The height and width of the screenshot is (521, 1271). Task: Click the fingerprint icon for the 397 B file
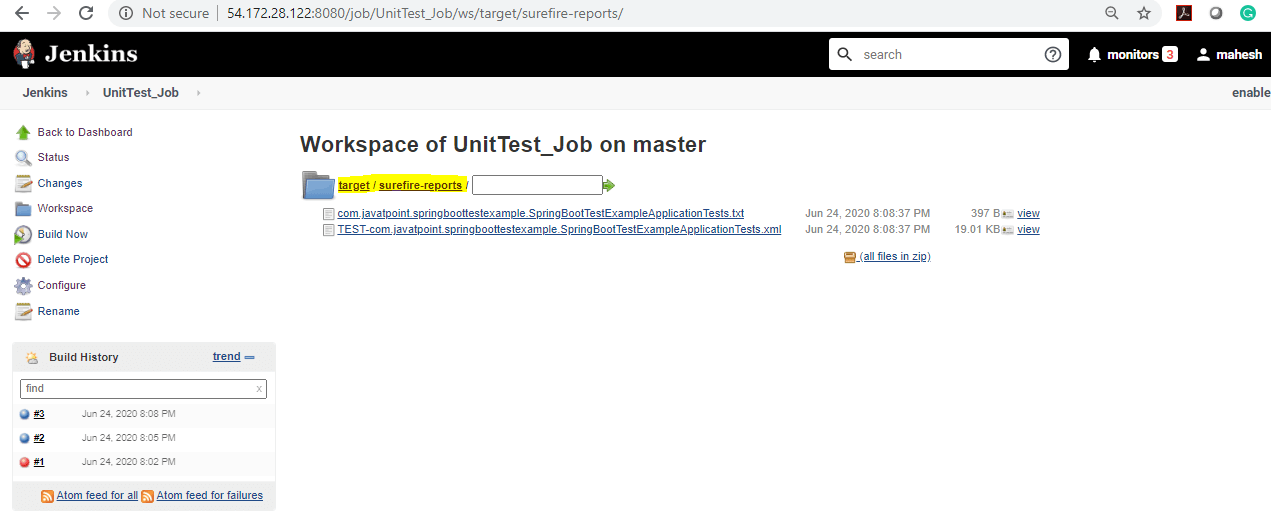1007,214
